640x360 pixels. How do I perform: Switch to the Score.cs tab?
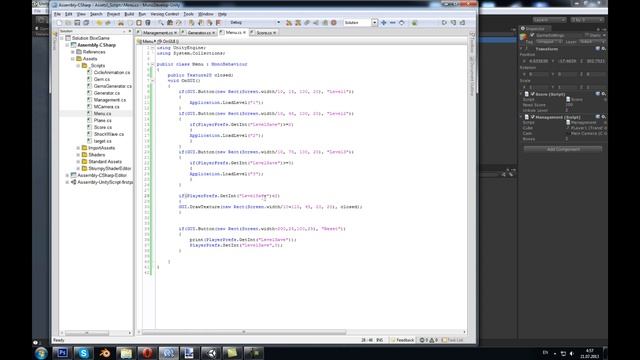coord(264,33)
